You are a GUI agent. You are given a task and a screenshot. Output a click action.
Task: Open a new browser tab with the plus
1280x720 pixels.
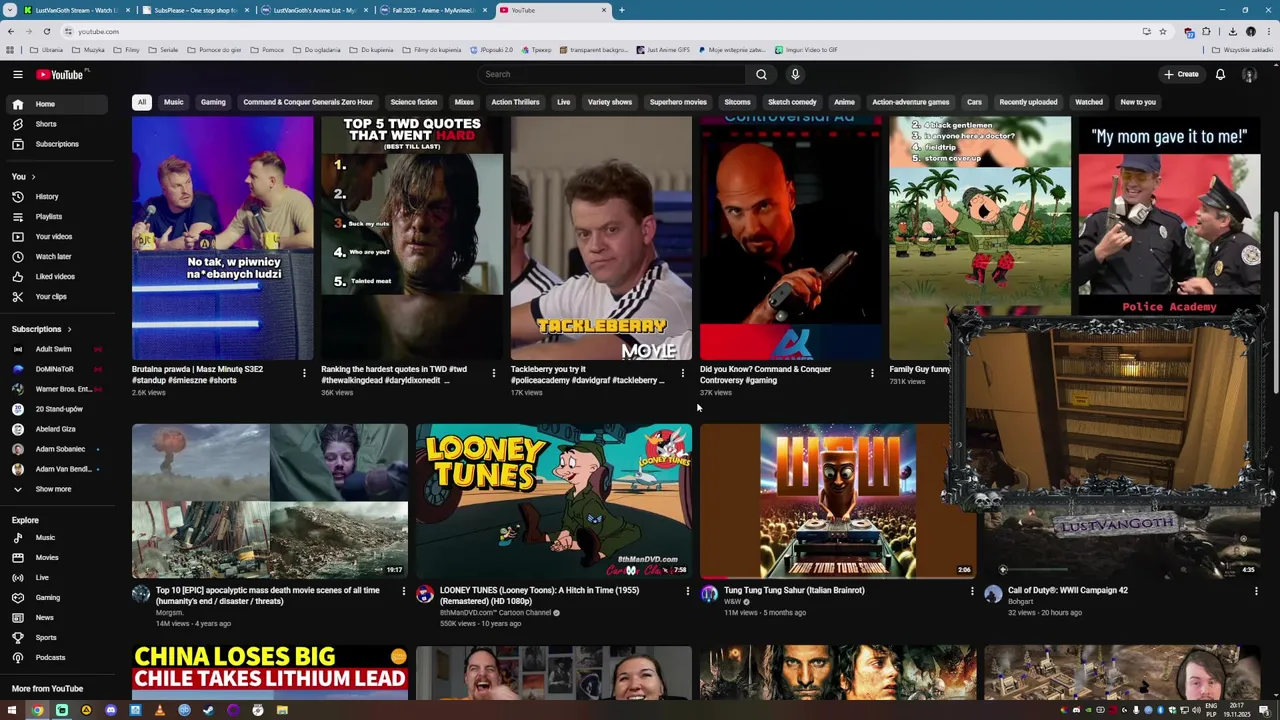point(621,10)
